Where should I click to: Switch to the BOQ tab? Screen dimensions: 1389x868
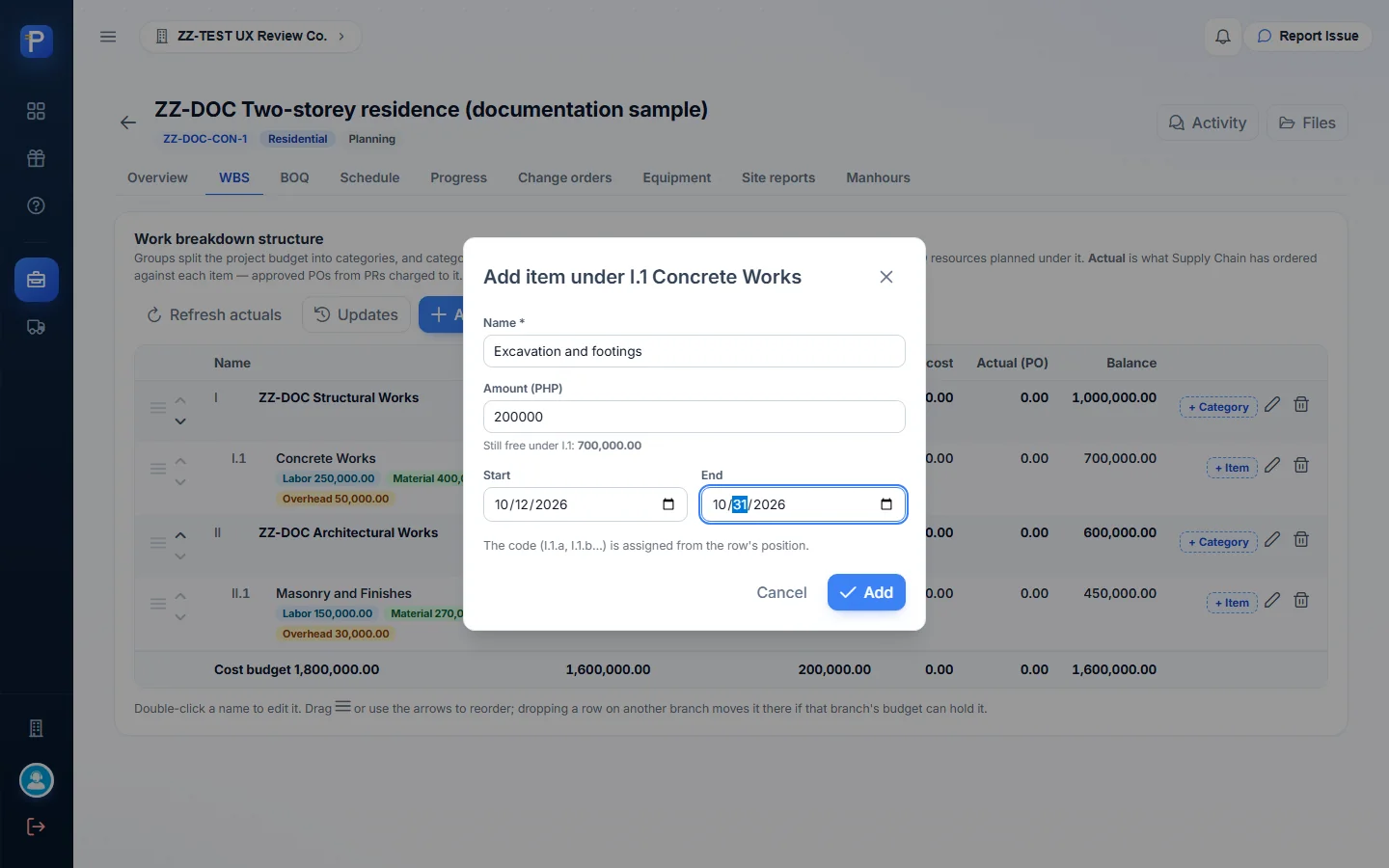point(294,177)
